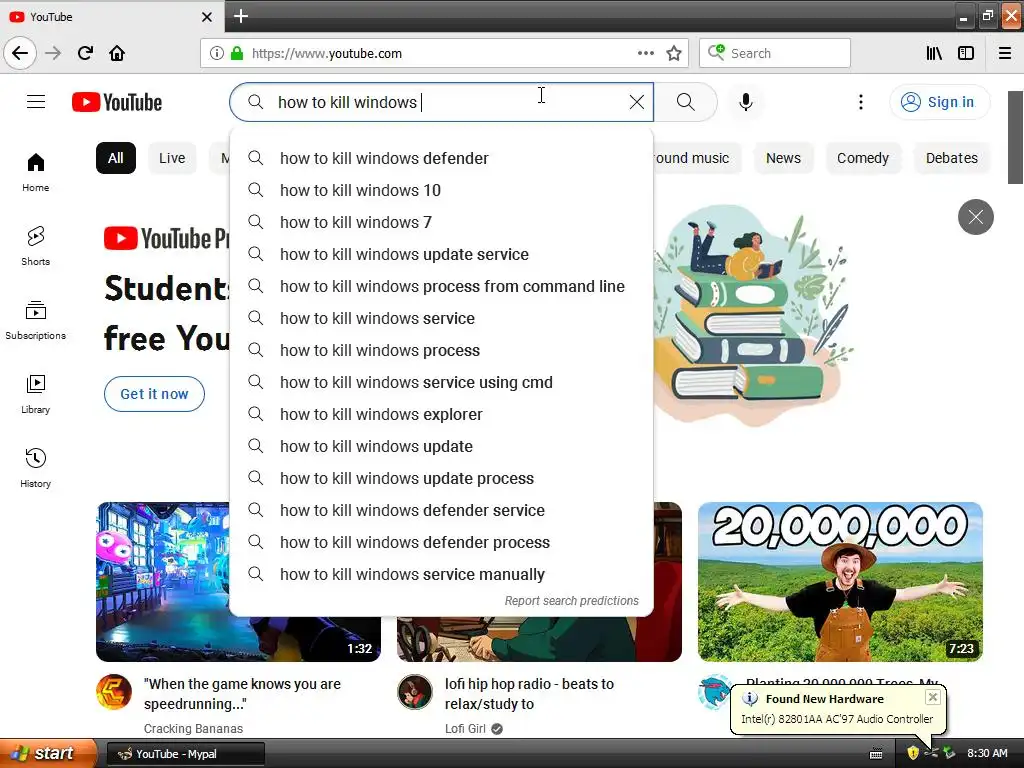Toggle the browser sidebar icon
The image size is (1024, 768).
coord(966,53)
